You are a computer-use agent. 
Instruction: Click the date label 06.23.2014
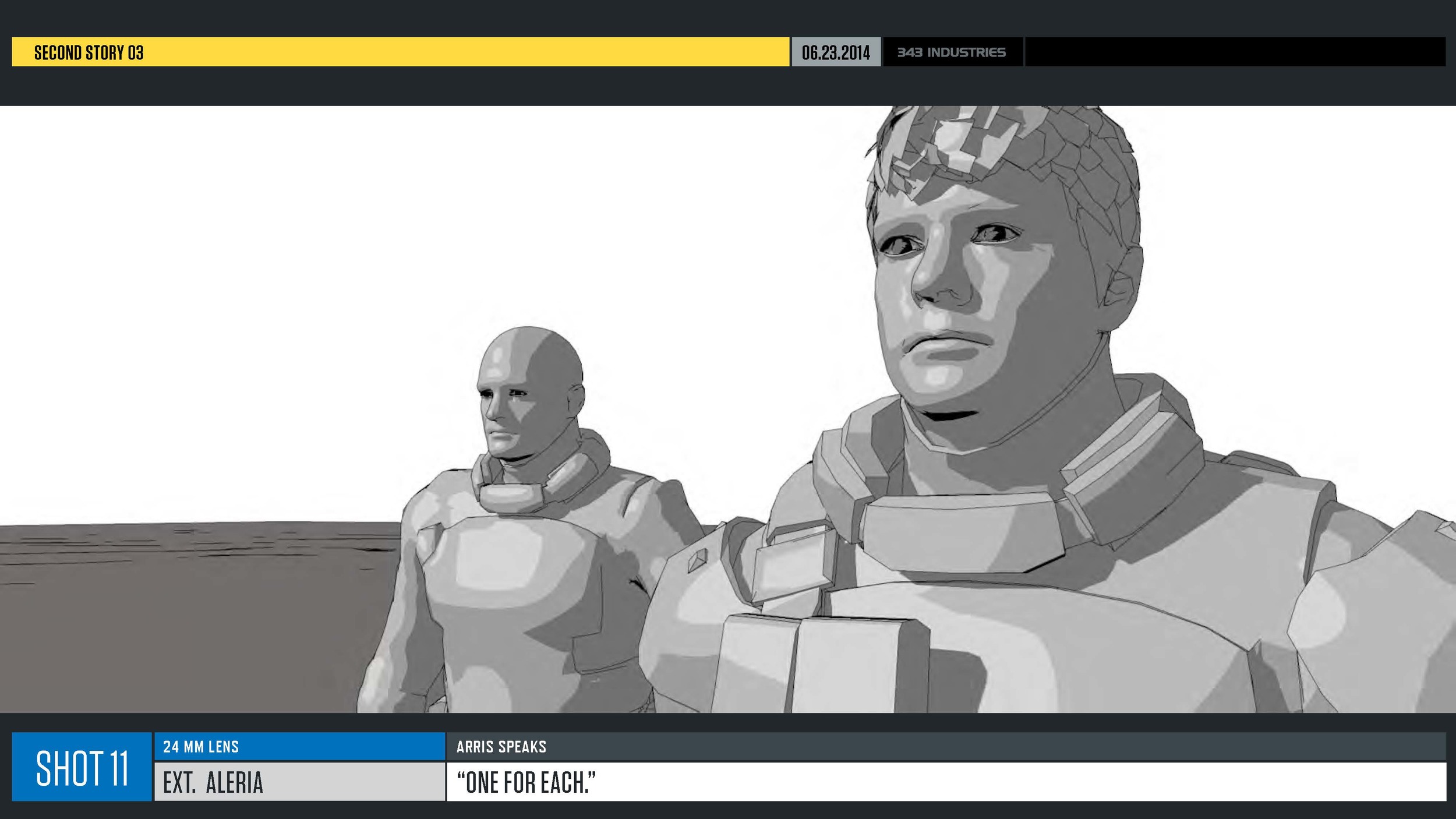click(836, 52)
